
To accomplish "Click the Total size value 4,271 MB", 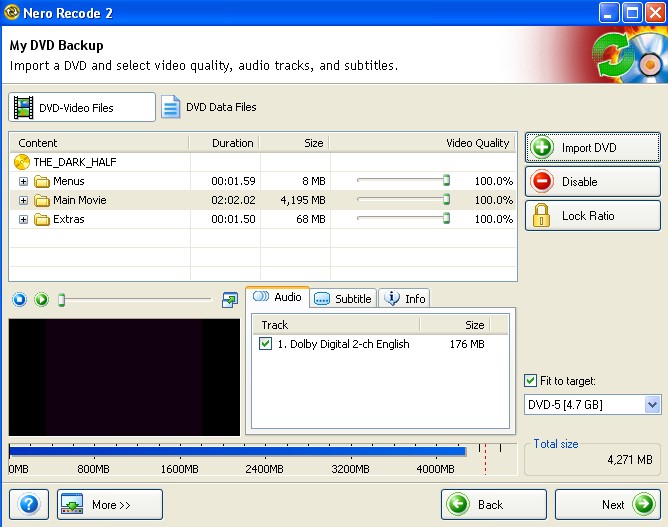I will (x=630, y=460).
